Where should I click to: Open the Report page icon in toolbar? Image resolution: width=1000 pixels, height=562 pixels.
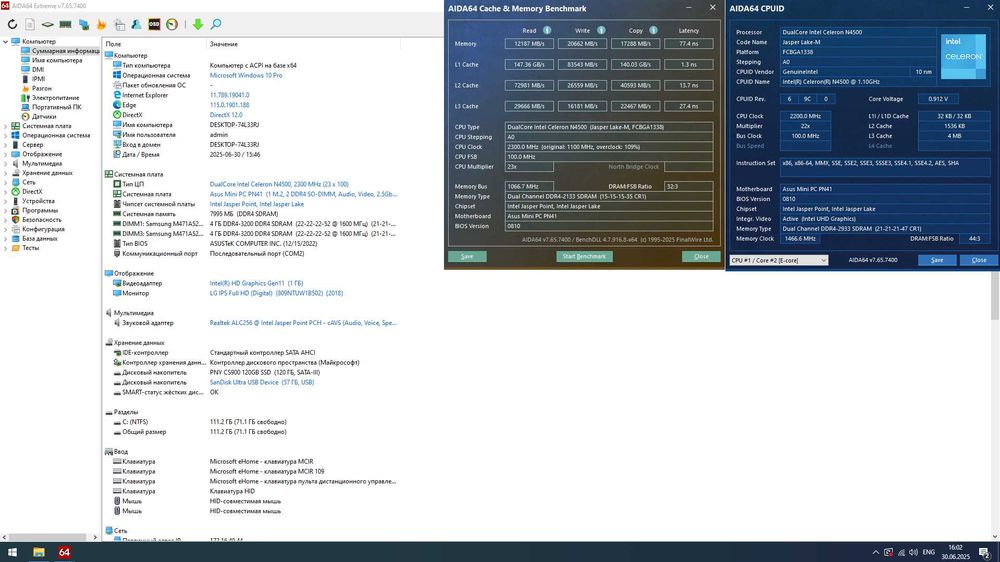coord(30,24)
